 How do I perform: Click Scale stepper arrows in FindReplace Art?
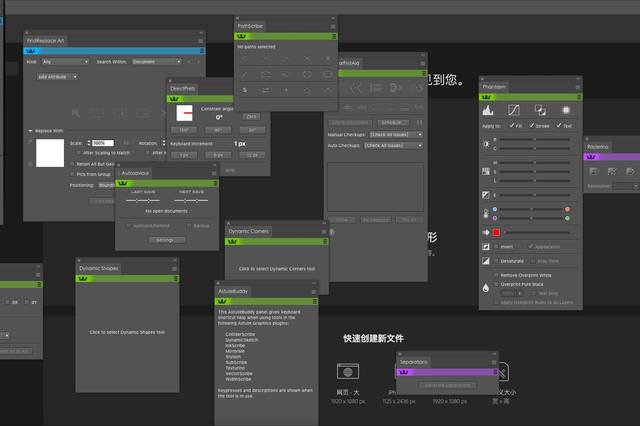(89, 143)
